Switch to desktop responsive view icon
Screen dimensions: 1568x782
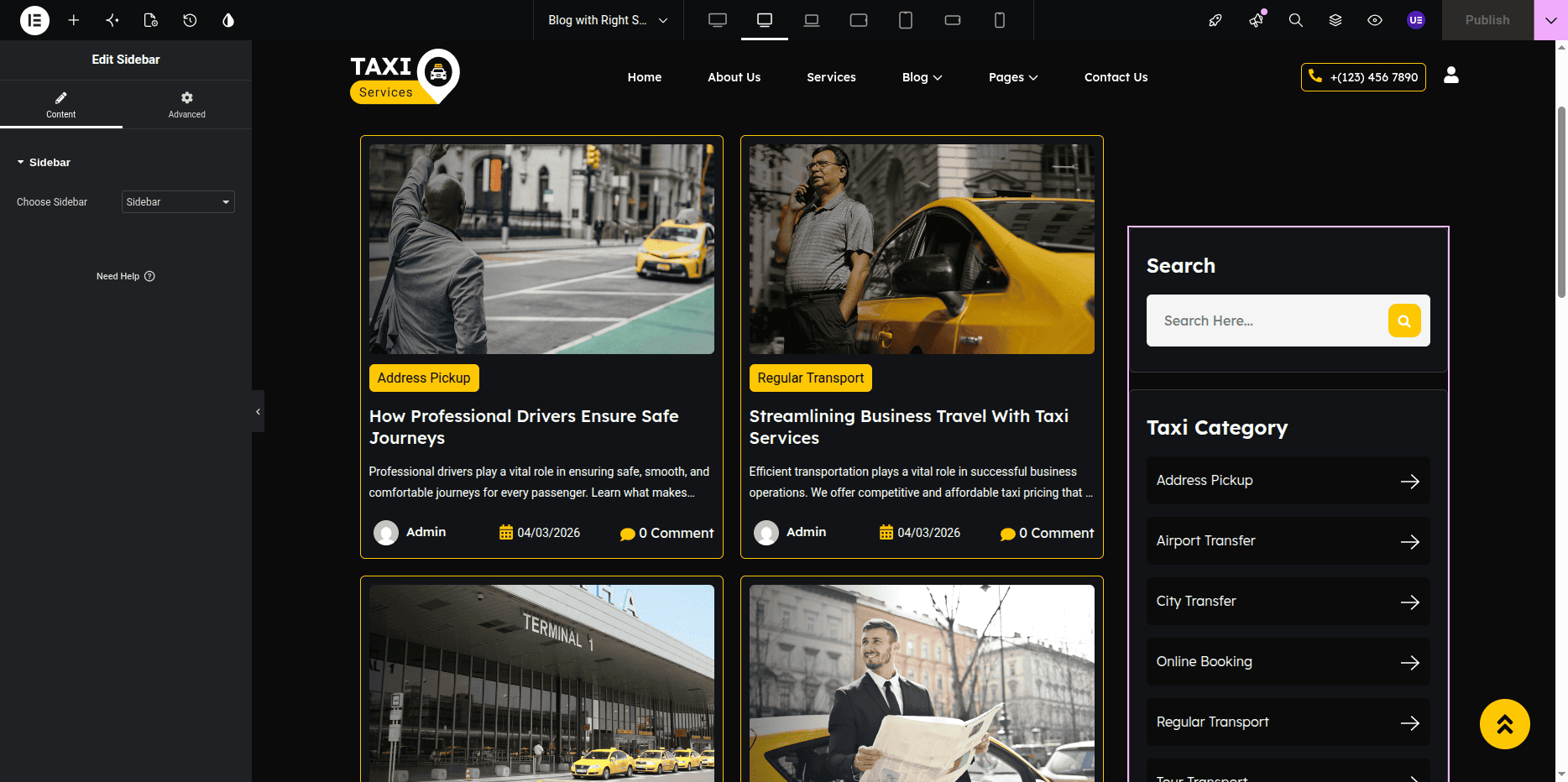tap(718, 20)
